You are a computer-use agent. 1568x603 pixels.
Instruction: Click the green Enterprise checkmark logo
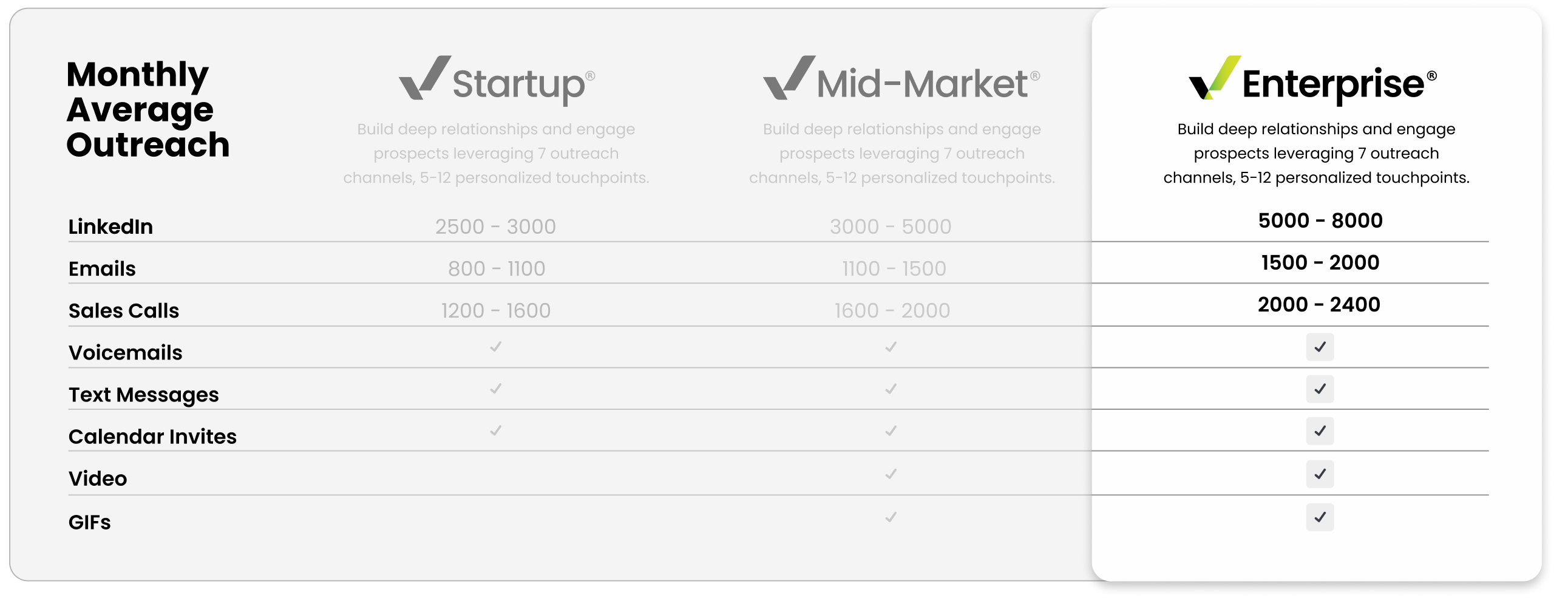click(x=1214, y=78)
